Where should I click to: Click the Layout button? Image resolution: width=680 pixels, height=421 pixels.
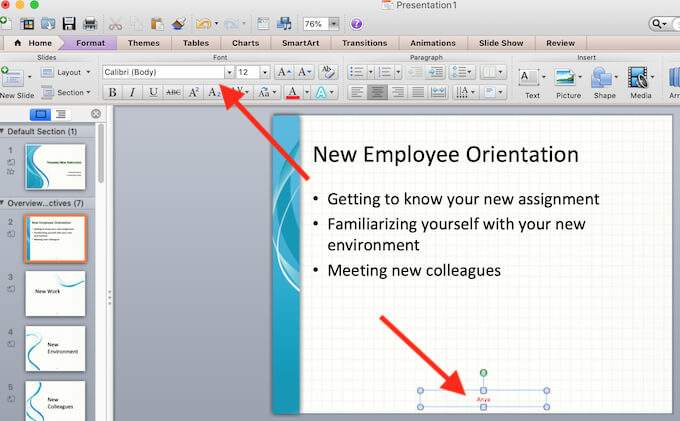pos(66,72)
